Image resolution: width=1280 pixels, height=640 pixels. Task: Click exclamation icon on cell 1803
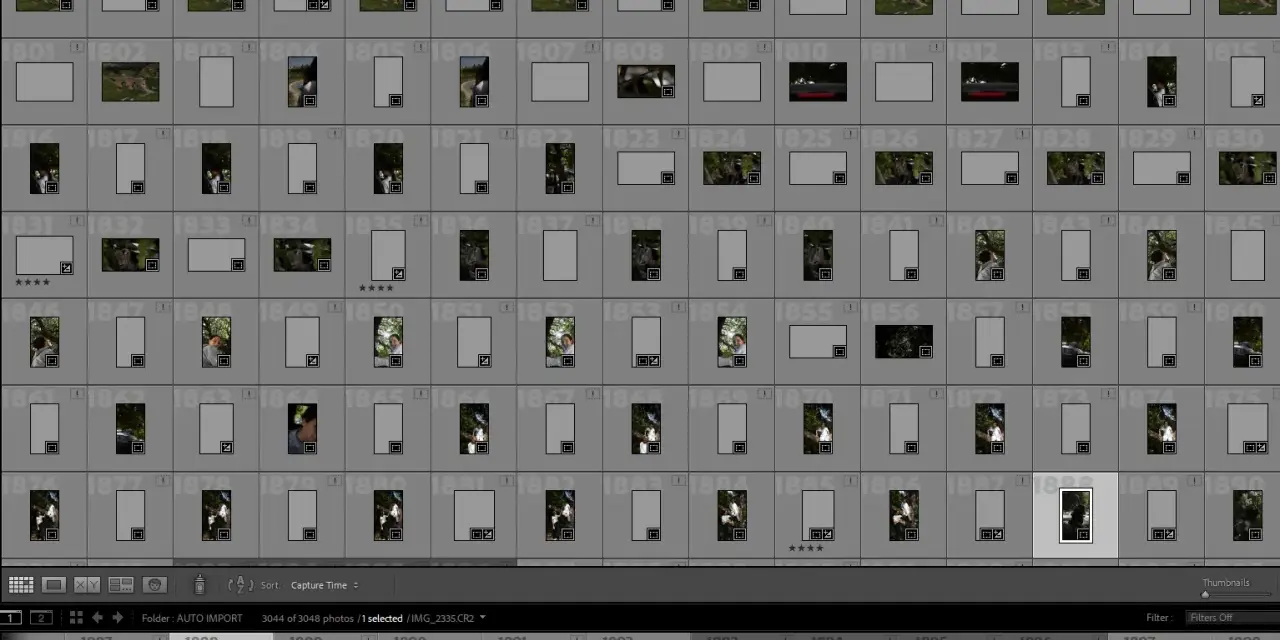pos(250,48)
